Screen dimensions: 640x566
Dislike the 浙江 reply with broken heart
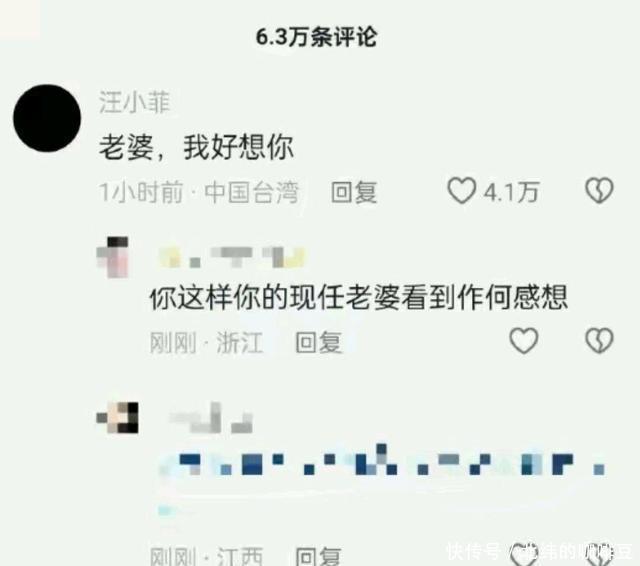pyautogui.click(x=599, y=340)
